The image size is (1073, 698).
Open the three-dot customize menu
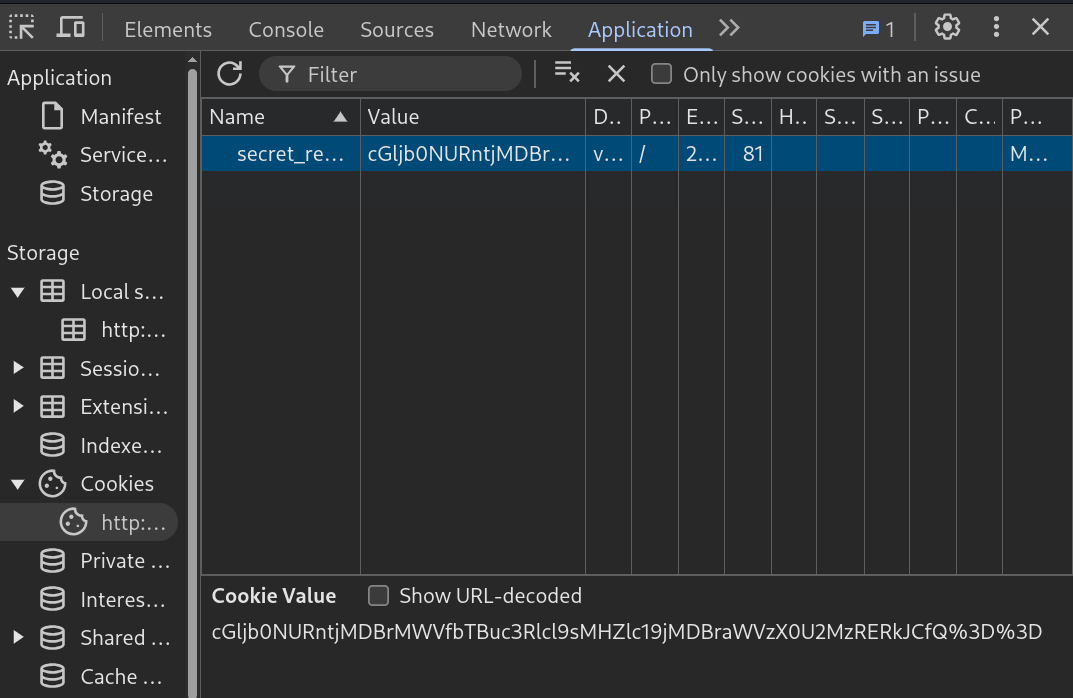[996, 28]
